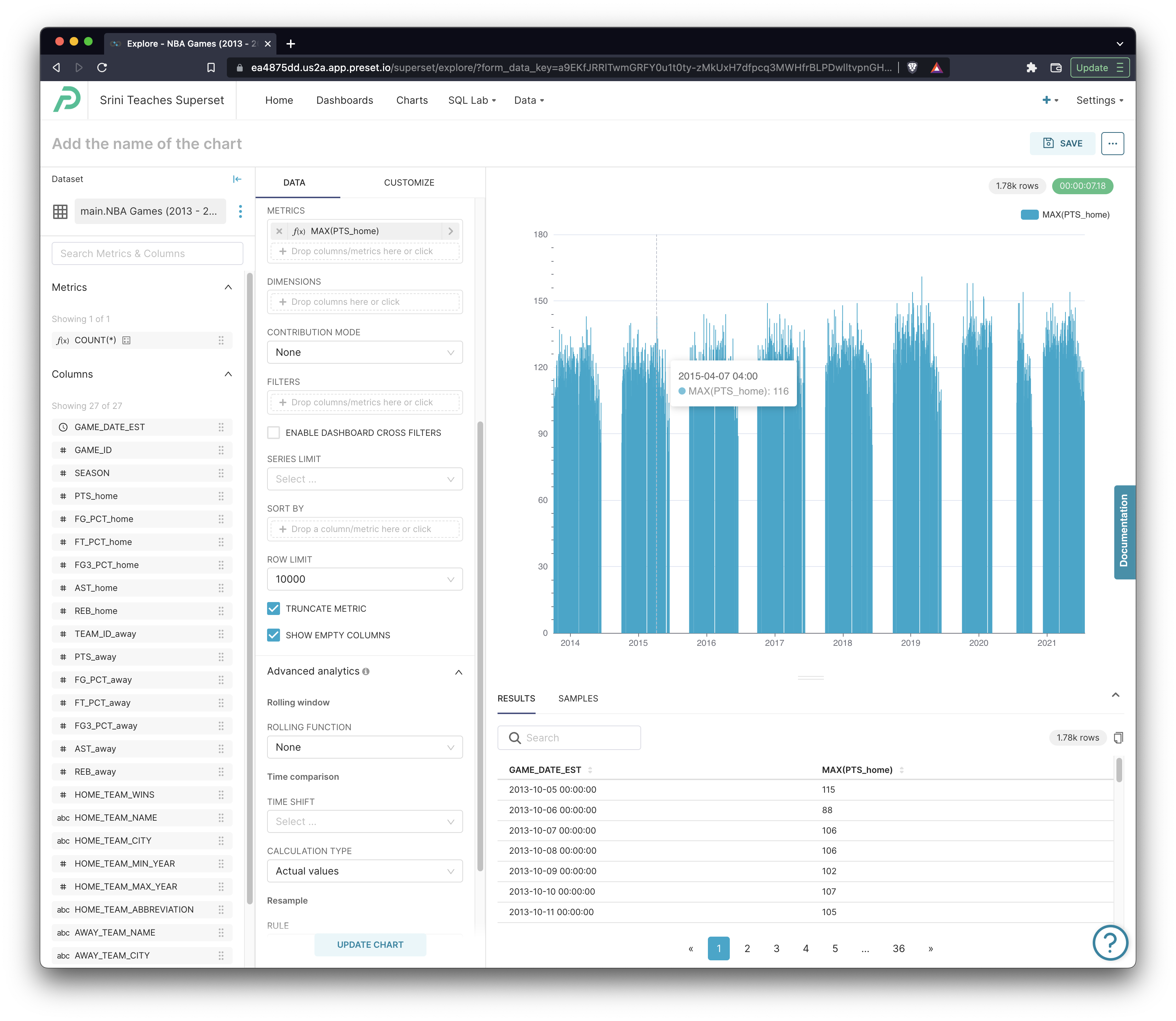This screenshot has height=1021, width=1176.
Task: Click the Update Chart button
Action: pos(370,945)
